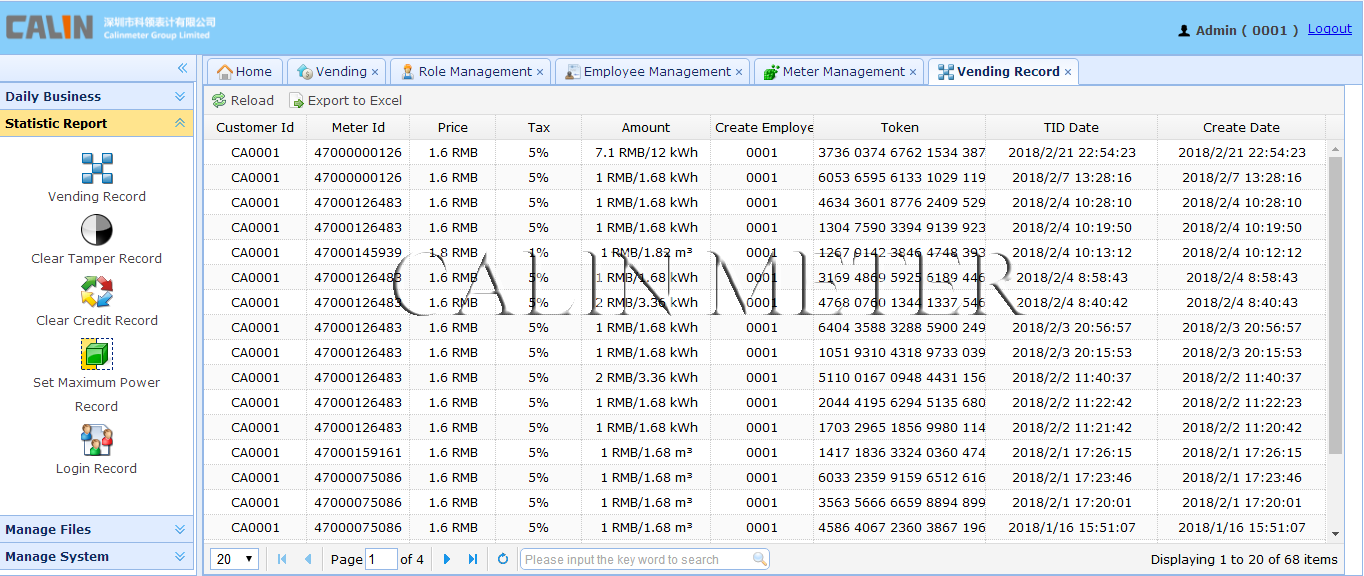This screenshot has height=576, width=1364.
Task: Expand the Manage System section
Action: [x=180, y=557]
